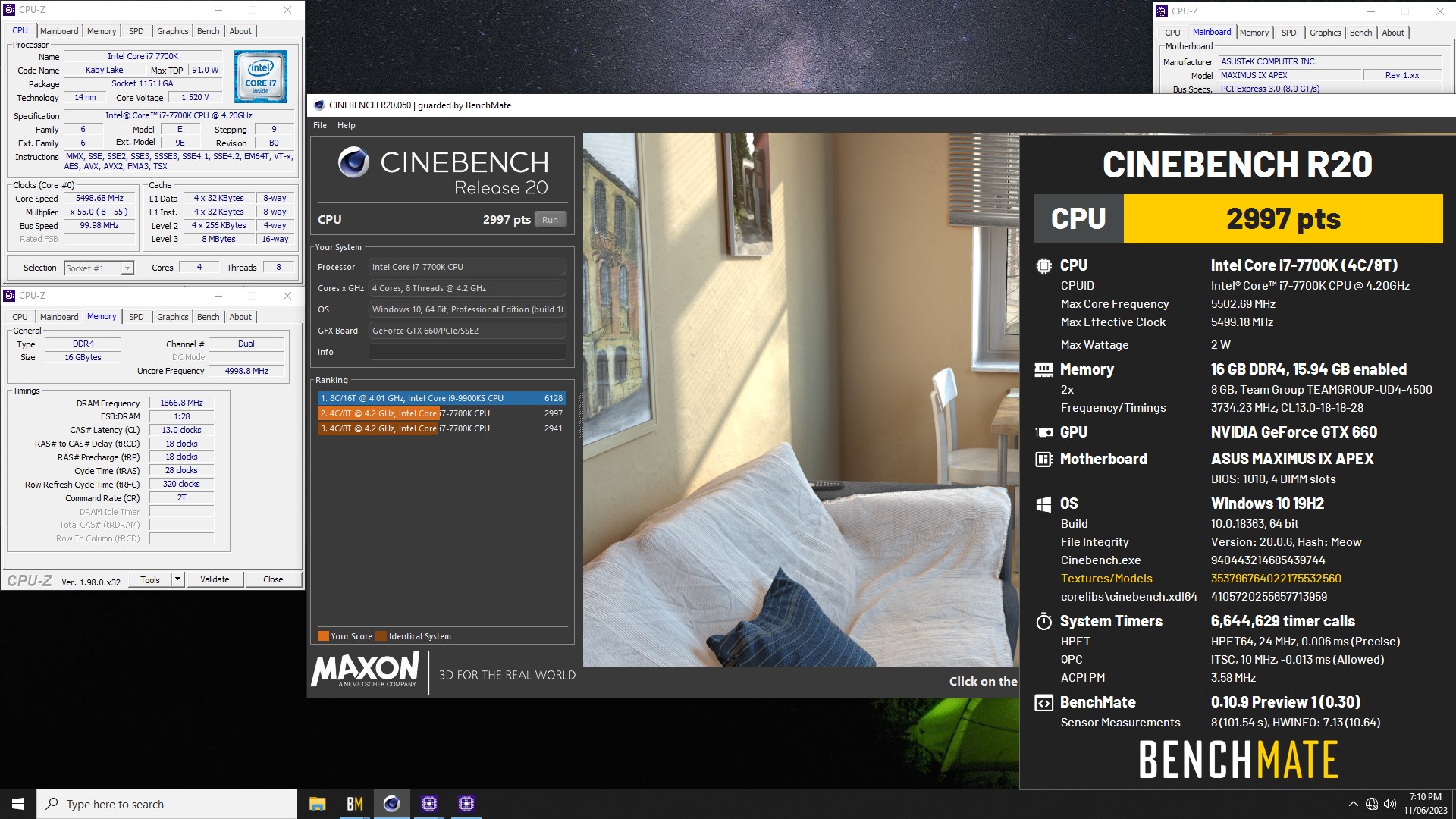This screenshot has height=819, width=1456.
Task: Click BenchMate version code icon
Action: pyautogui.click(x=1043, y=702)
